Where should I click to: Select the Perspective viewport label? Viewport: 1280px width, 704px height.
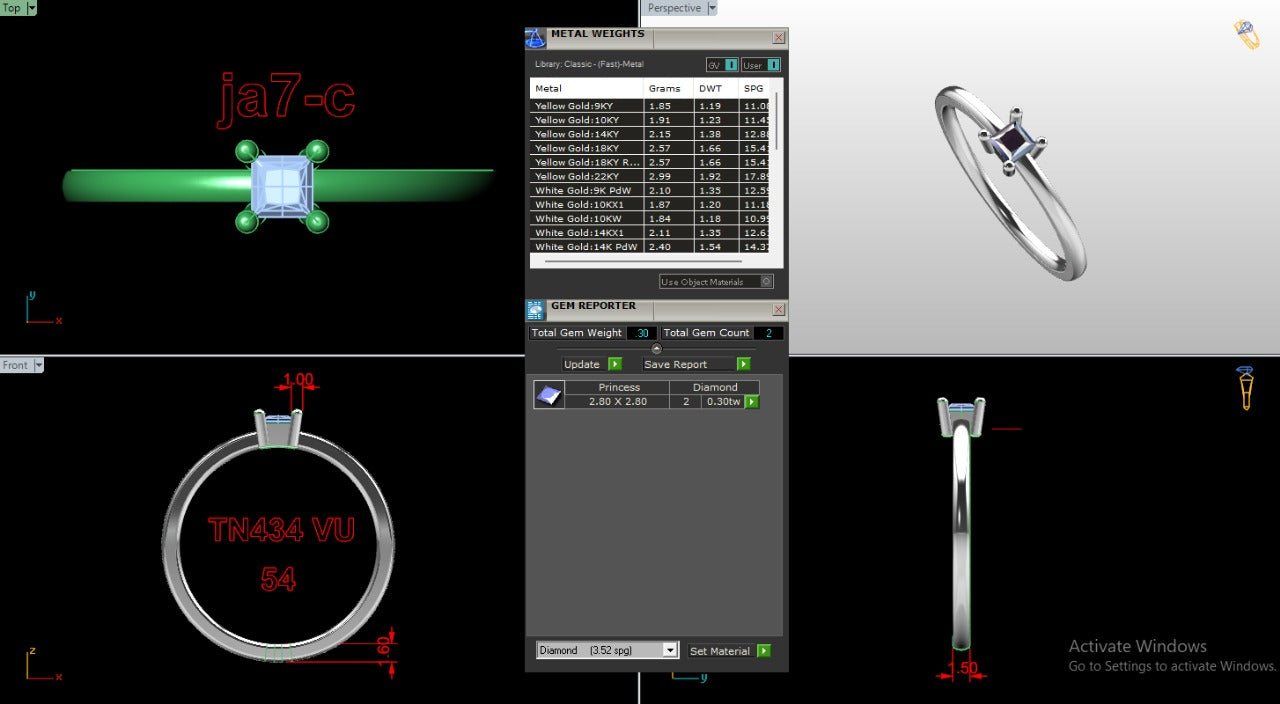[674, 7]
